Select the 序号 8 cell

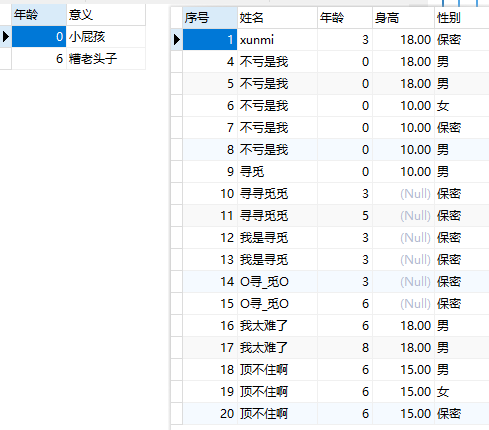click(210, 150)
